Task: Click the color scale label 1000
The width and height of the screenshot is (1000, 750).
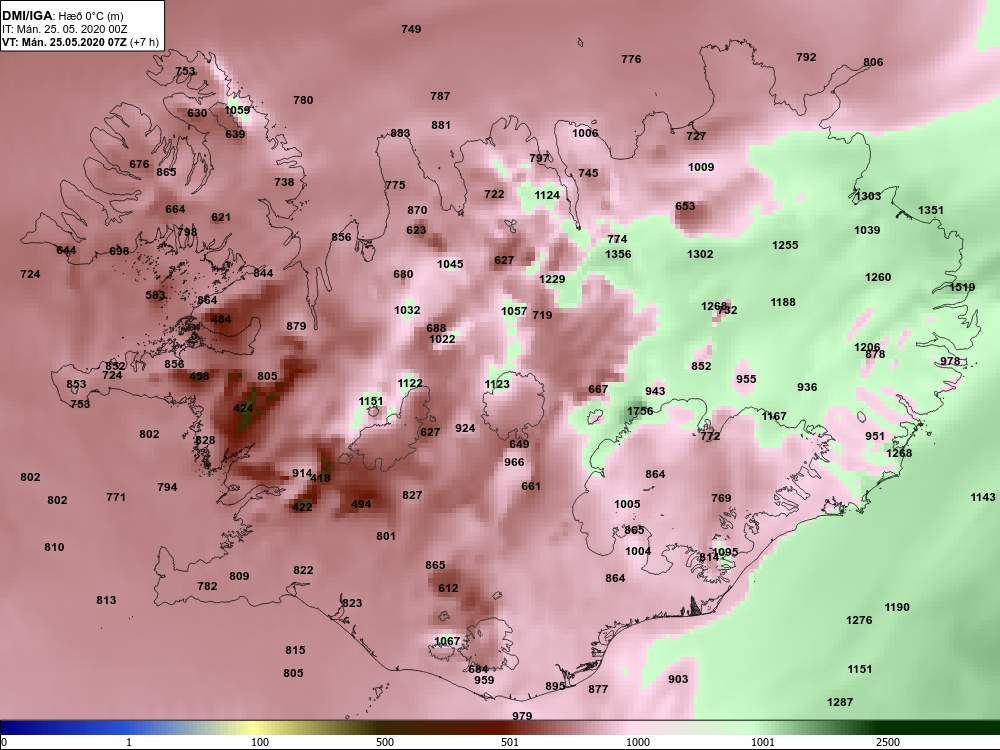Action: pyautogui.click(x=638, y=742)
